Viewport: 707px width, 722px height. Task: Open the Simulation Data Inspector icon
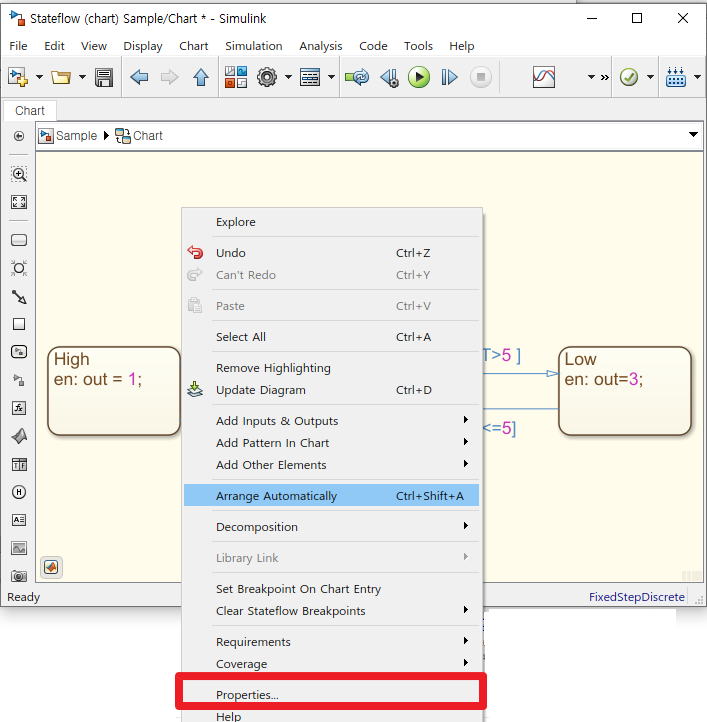544,77
